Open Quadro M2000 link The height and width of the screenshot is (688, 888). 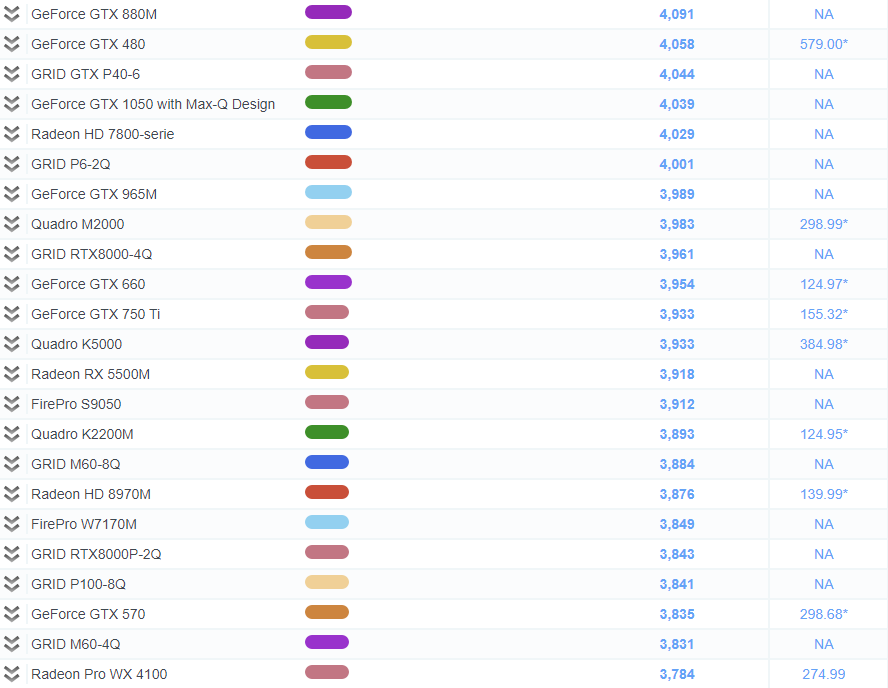[78, 224]
